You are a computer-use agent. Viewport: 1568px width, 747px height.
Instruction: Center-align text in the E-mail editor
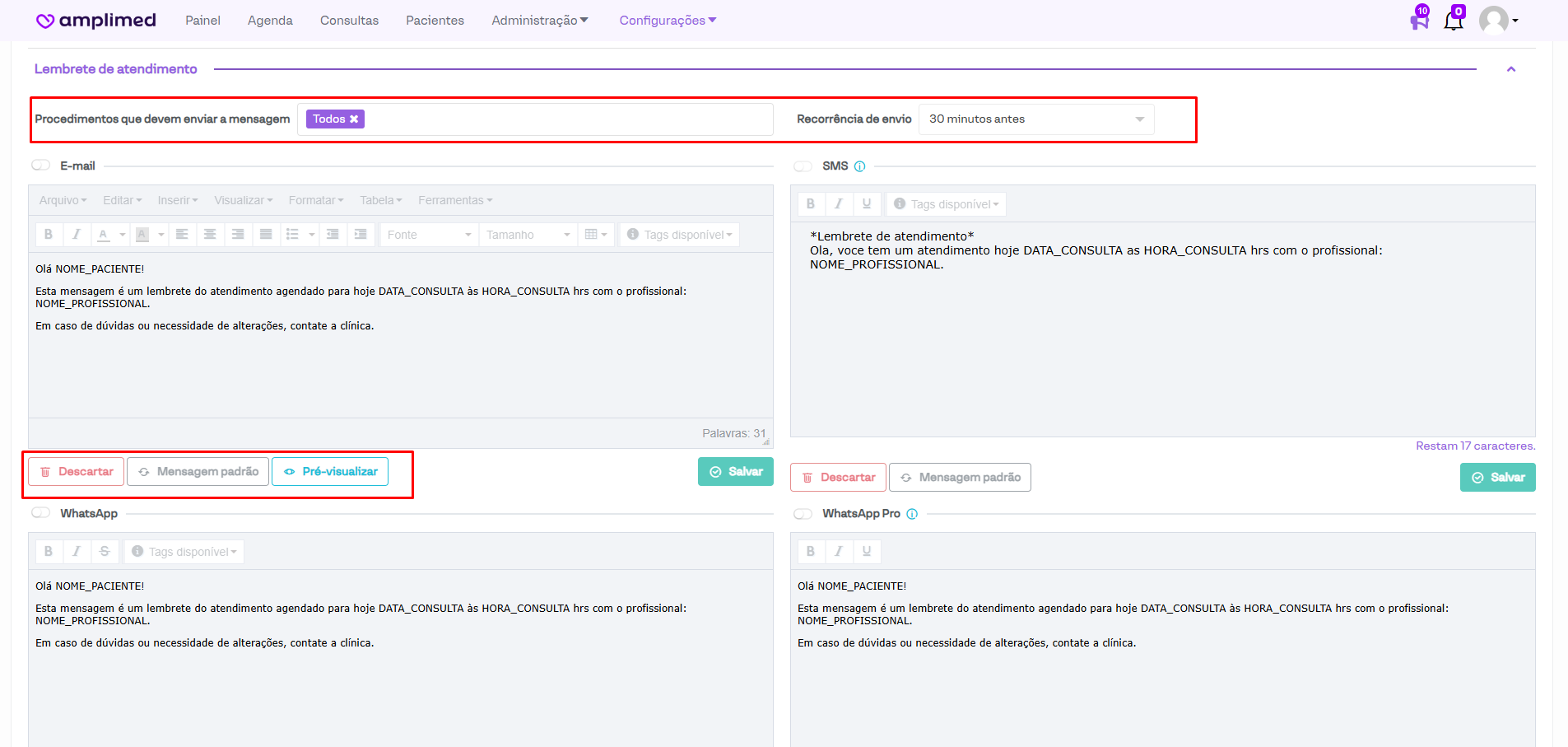[x=210, y=235]
